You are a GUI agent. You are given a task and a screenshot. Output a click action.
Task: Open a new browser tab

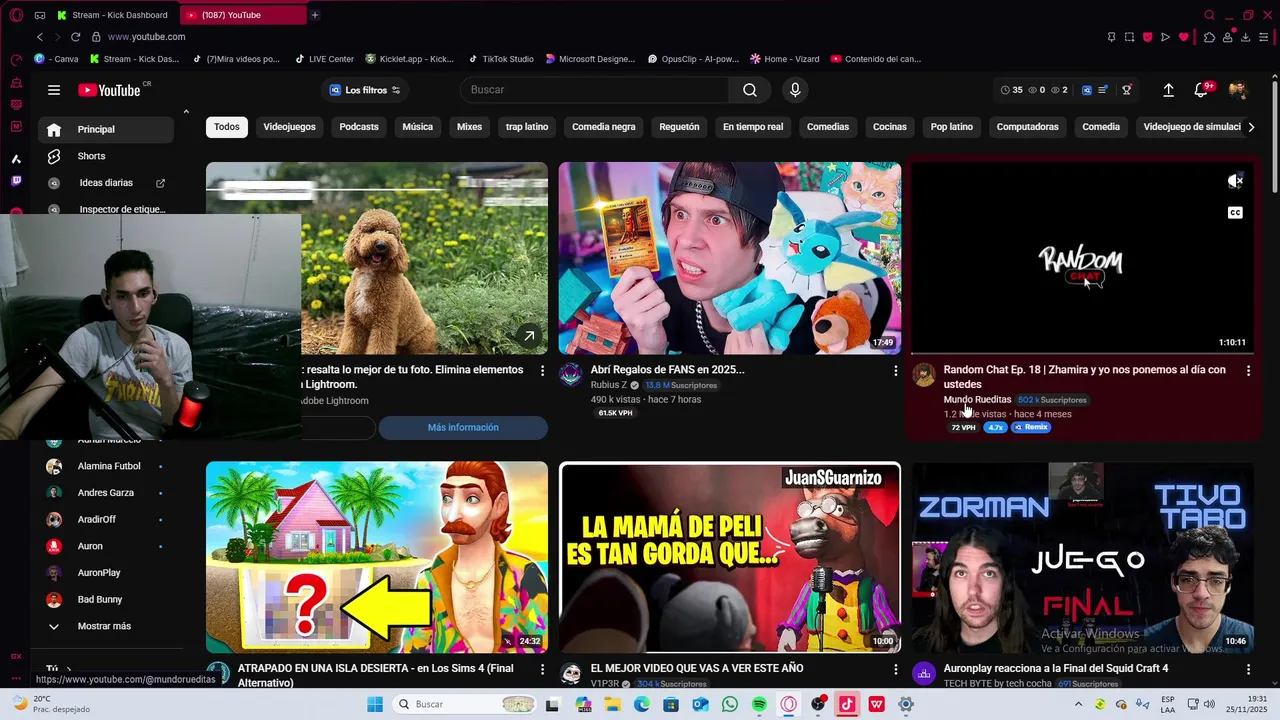[315, 15]
